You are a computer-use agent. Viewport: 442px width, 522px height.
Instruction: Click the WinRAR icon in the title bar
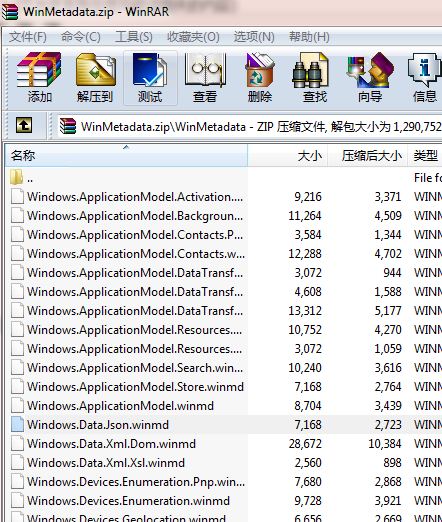click(10, 12)
